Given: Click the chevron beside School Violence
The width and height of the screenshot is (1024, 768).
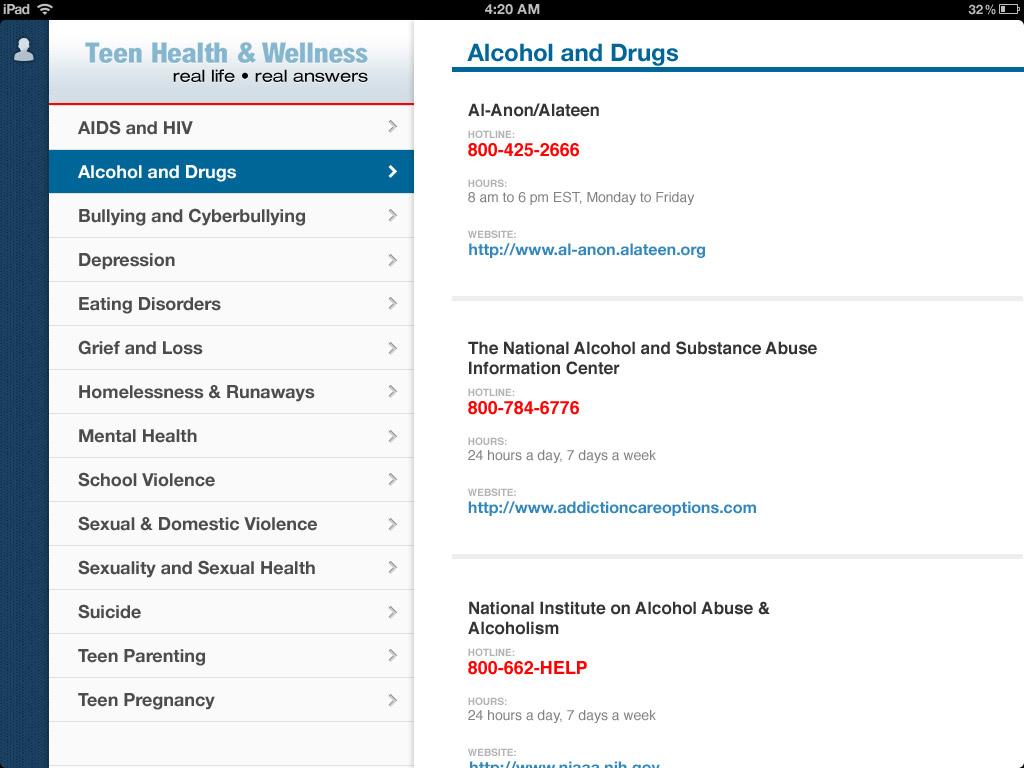Looking at the screenshot, I should click(392, 479).
